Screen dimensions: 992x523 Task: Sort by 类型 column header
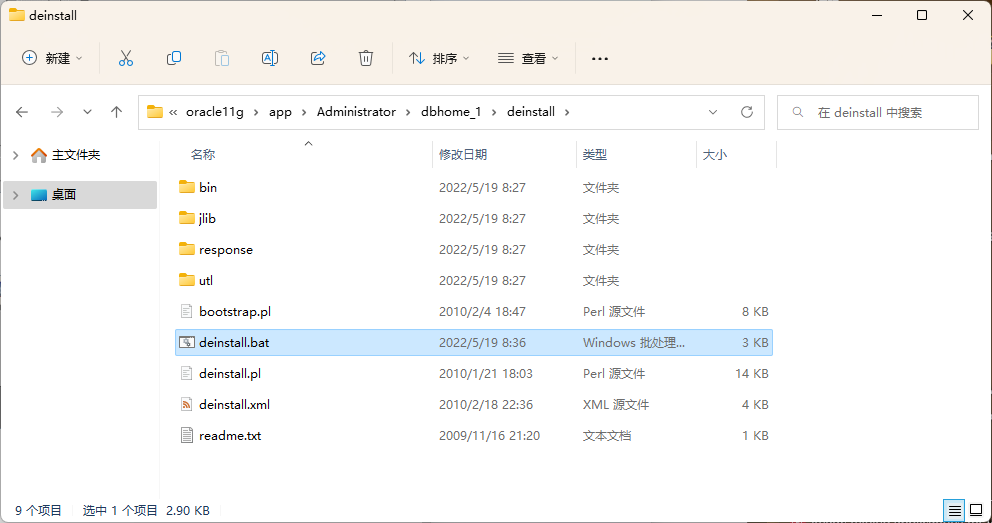(595, 154)
